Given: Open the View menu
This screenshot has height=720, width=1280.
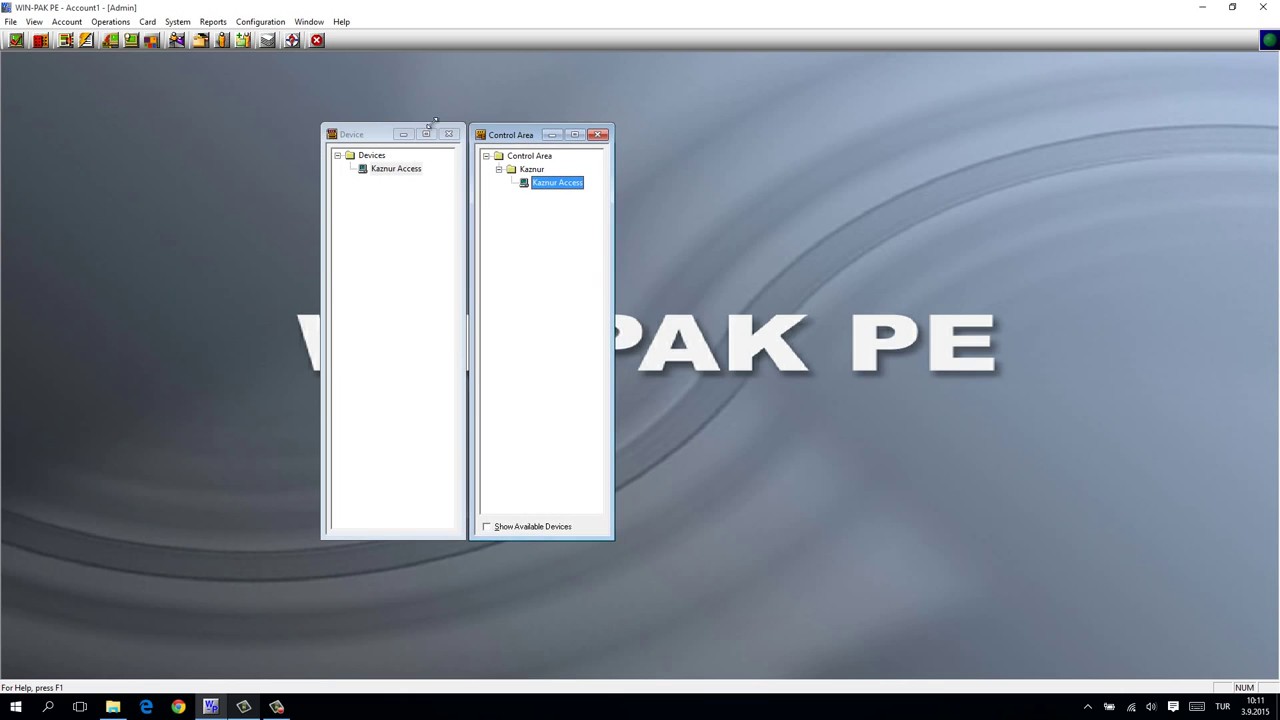Looking at the screenshot, I should (x=34, y=21).
